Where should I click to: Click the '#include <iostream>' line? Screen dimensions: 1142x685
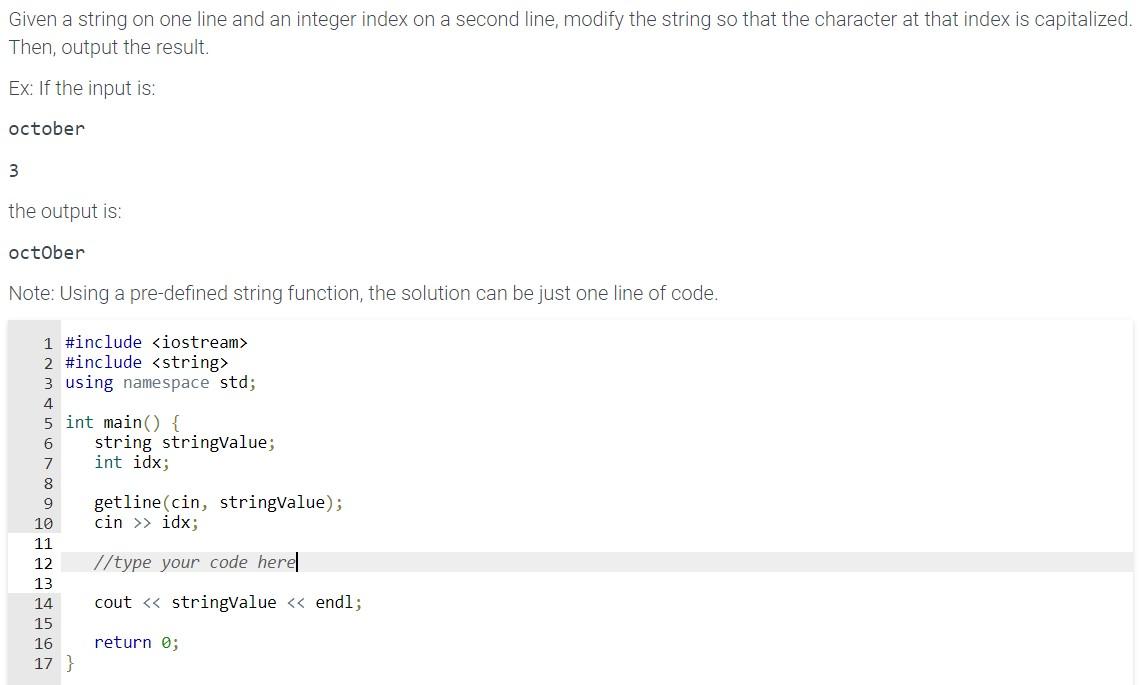point(157,342)
